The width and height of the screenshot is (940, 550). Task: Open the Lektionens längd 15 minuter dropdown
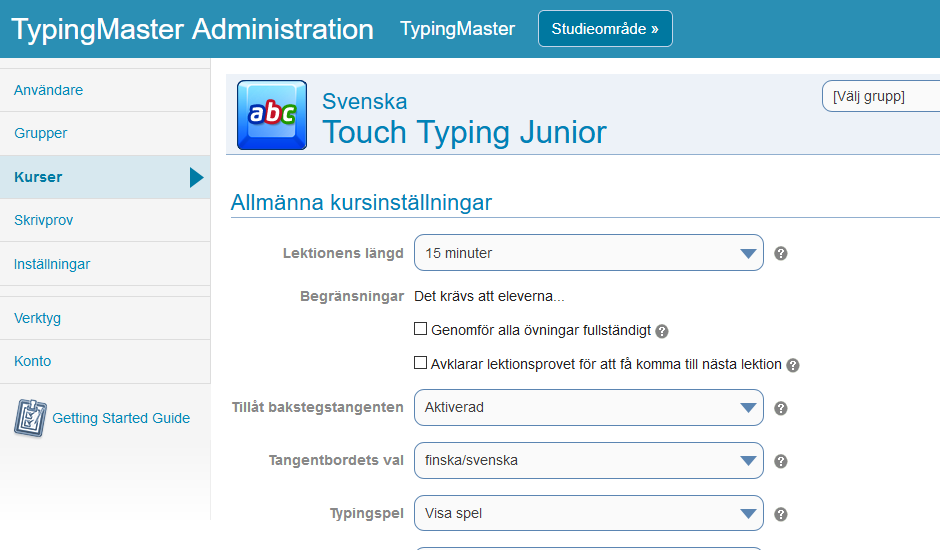589,253
